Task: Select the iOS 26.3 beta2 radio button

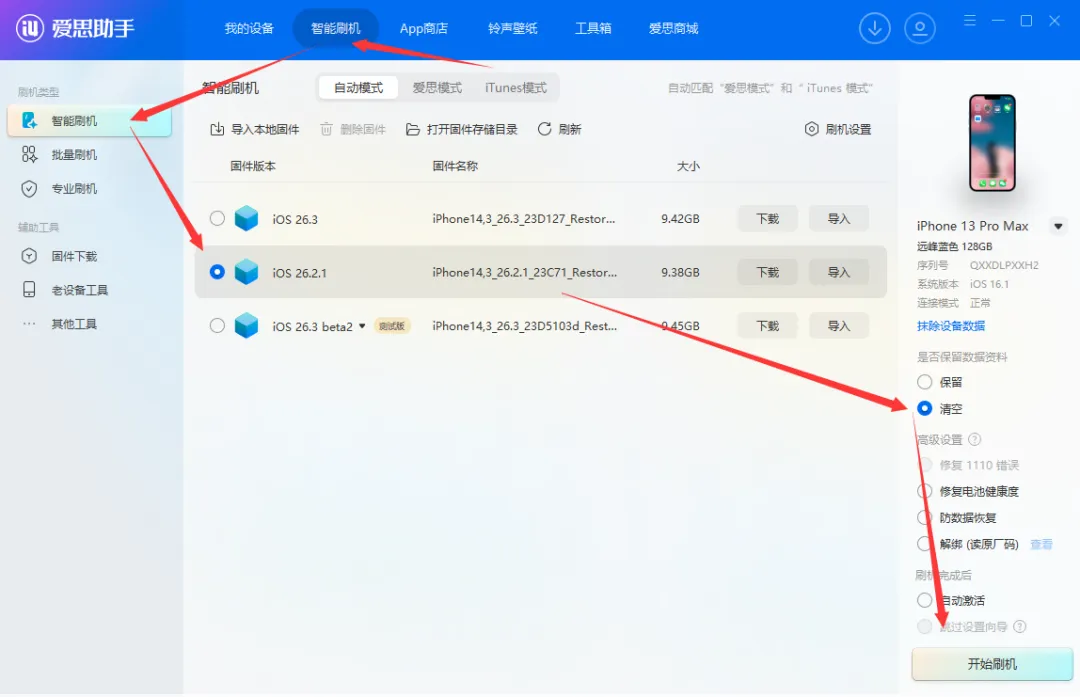Action: click(217, 326)
